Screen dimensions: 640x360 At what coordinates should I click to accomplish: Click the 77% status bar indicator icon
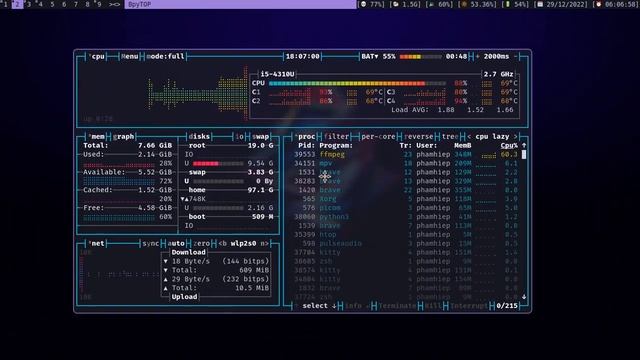(364, 4)
